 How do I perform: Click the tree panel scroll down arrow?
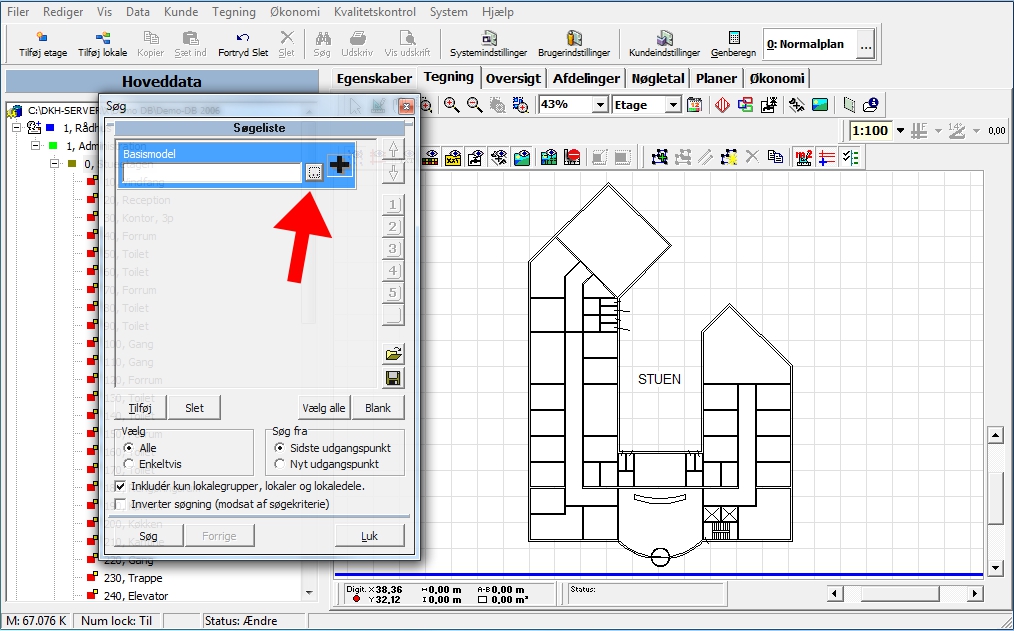point(309,593)
